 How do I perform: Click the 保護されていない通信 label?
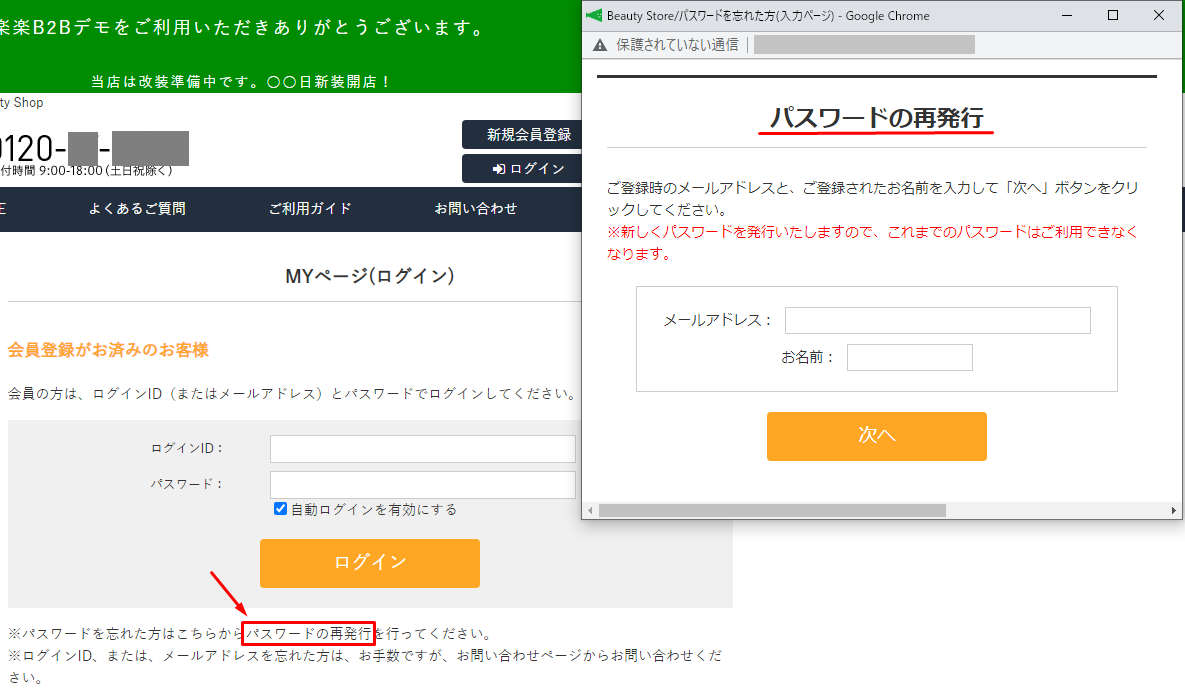click(677, 45)
